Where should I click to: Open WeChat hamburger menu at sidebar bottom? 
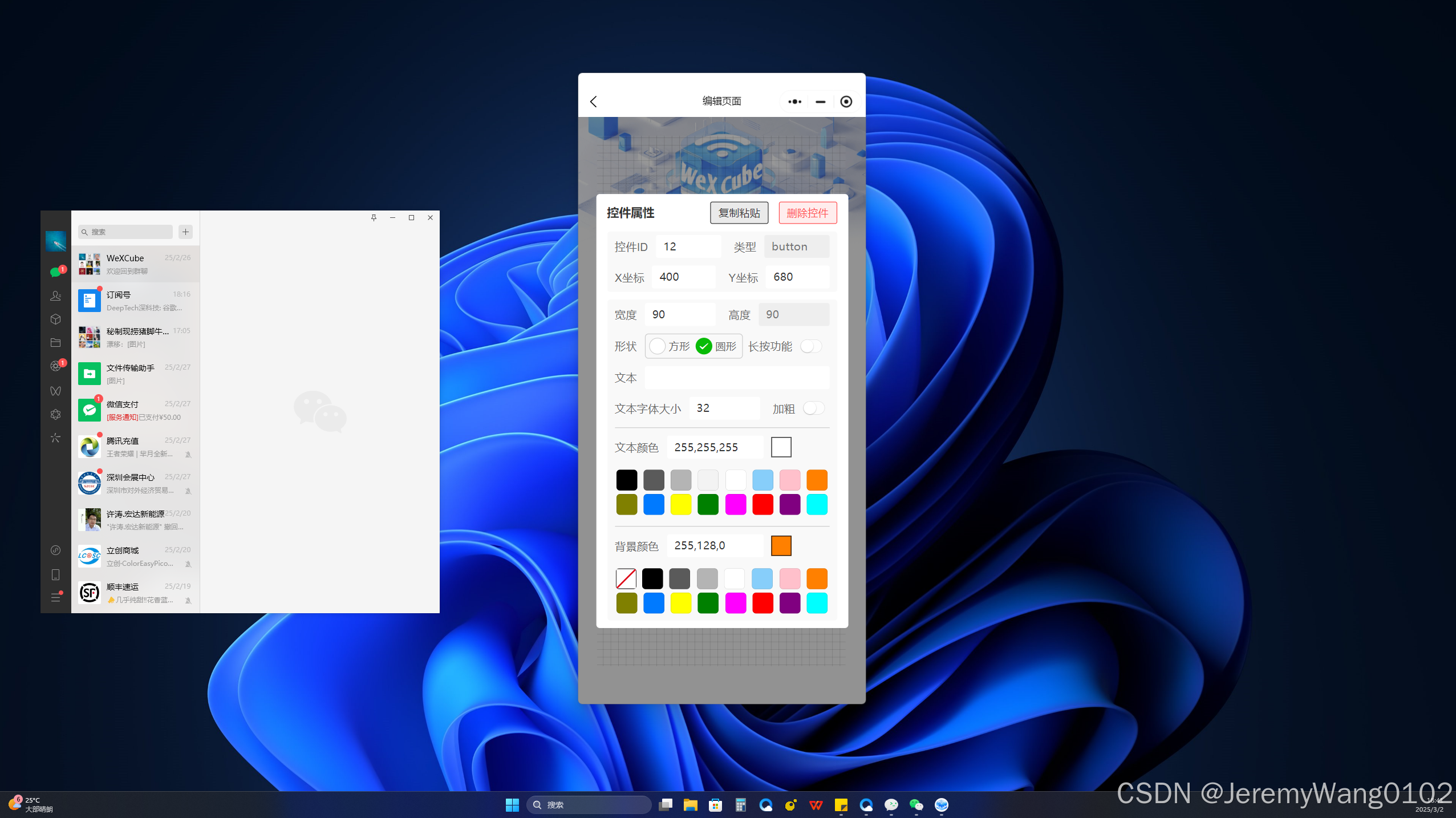55,597
